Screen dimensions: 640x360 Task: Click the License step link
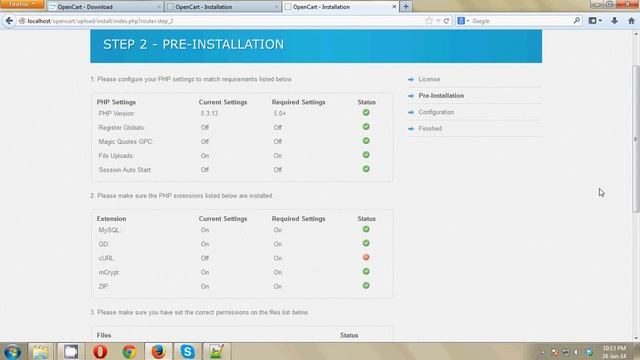coord(429,79)
